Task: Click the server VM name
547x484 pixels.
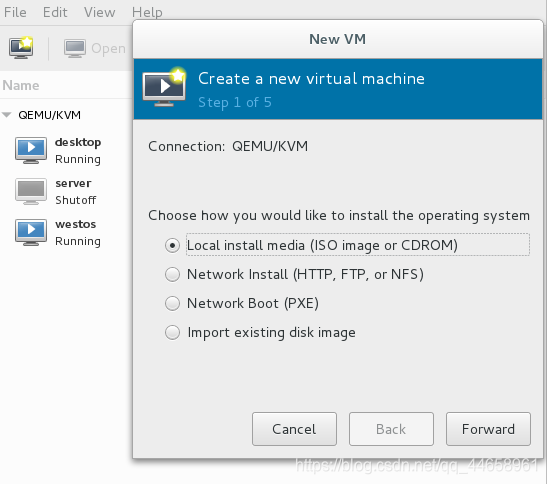Action: tap(73, 183)
